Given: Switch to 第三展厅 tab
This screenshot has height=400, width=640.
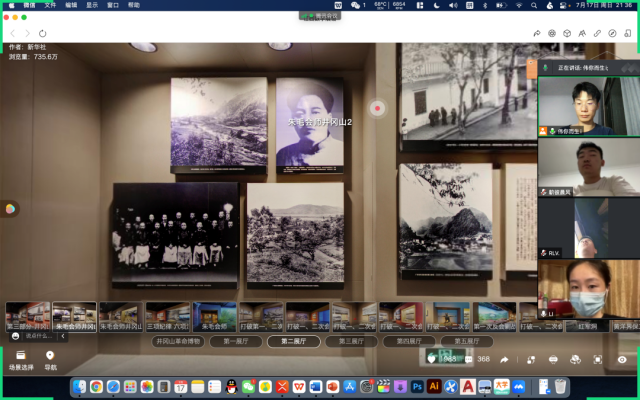Looking at the screenshot, I should pyautogui.click(x=351, y=341).
